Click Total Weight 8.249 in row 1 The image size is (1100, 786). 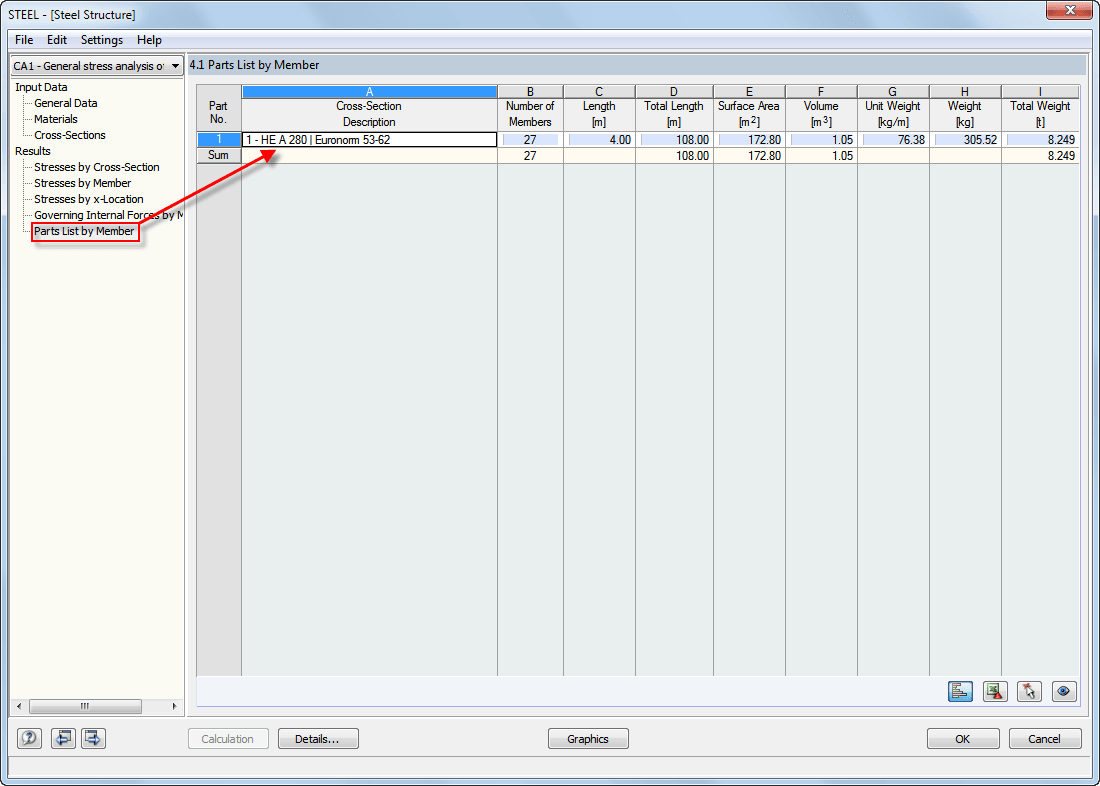pos(1040,140)
